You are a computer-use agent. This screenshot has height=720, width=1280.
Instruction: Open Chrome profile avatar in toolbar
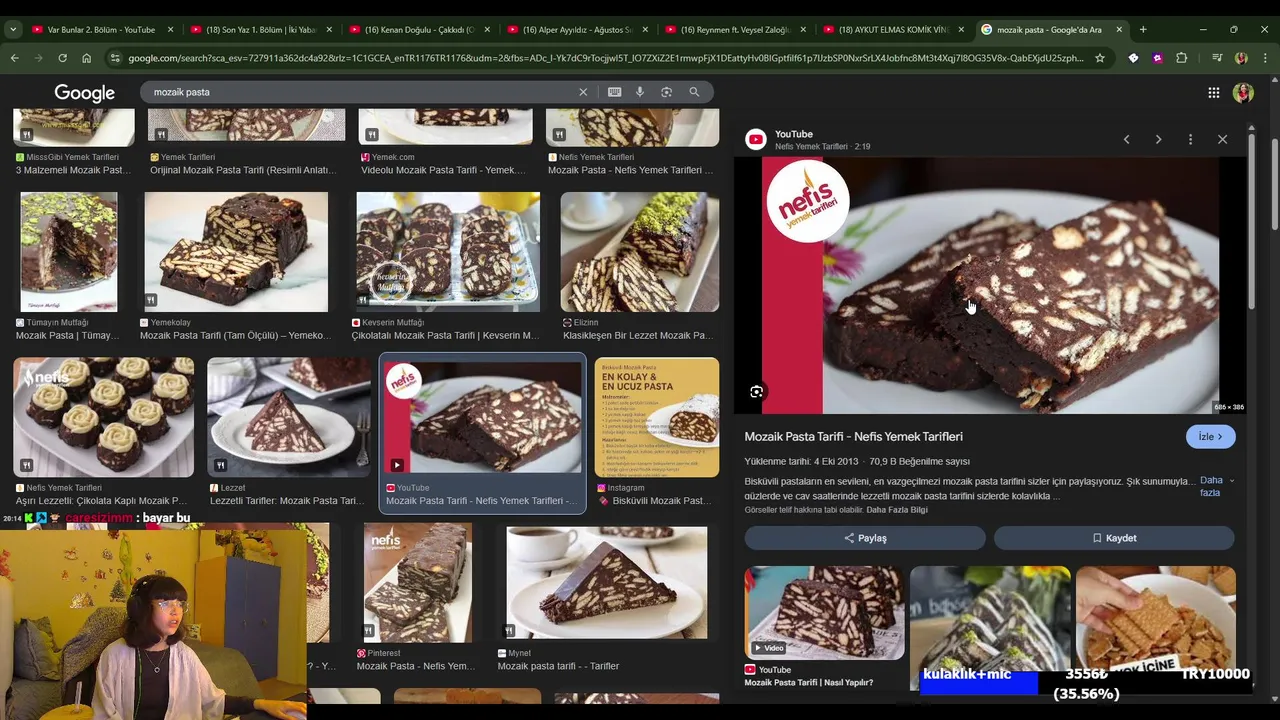coord(1241,58)
